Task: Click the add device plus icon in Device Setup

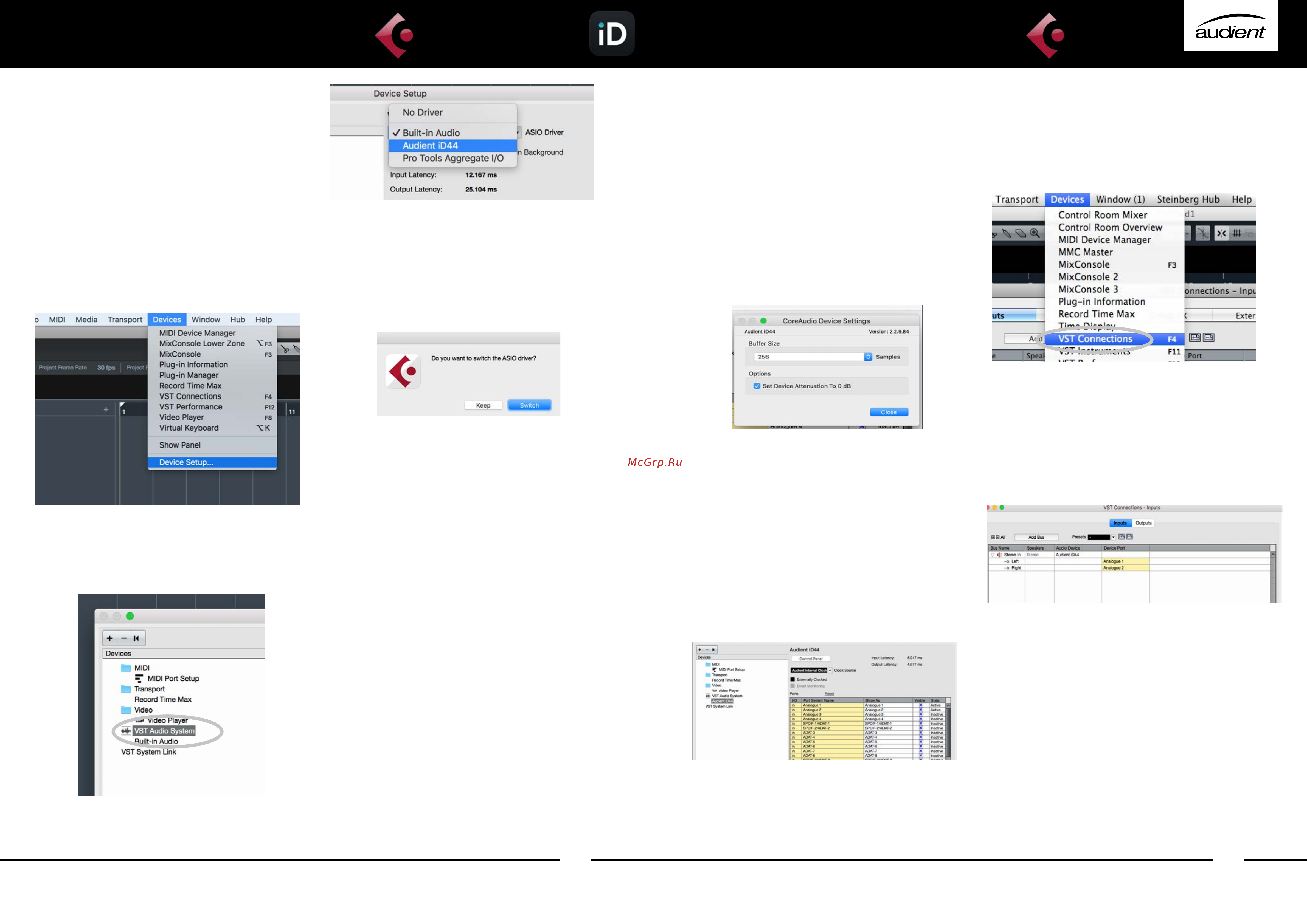Action: 110,638
